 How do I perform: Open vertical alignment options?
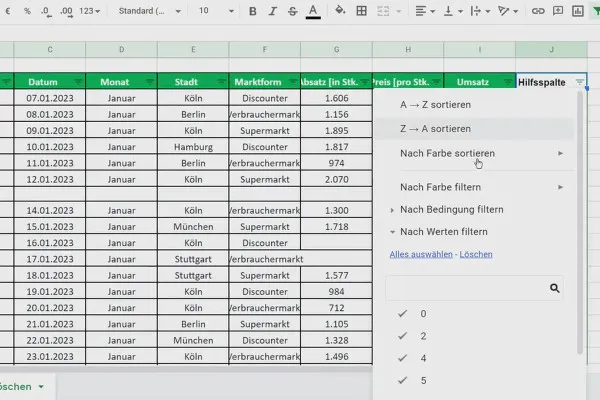tap(453, 11)
